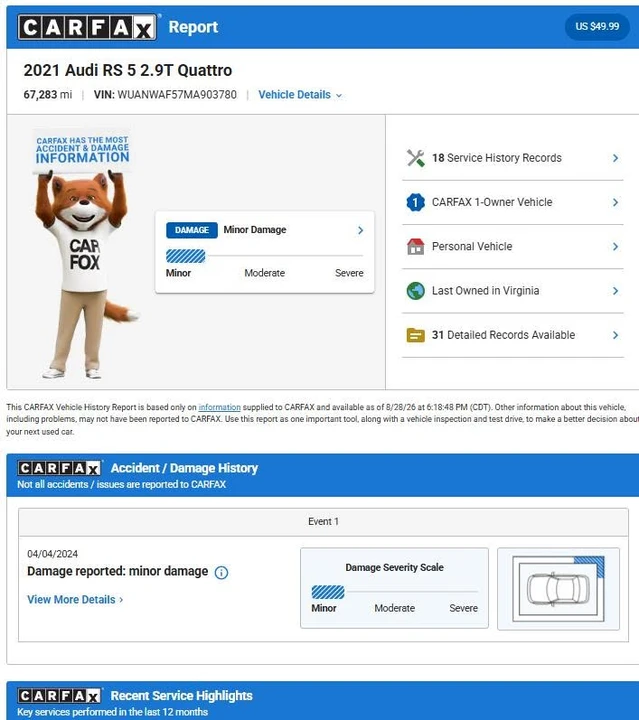
Task: Click the wrench Service History icon
Action: coord(415,158)
